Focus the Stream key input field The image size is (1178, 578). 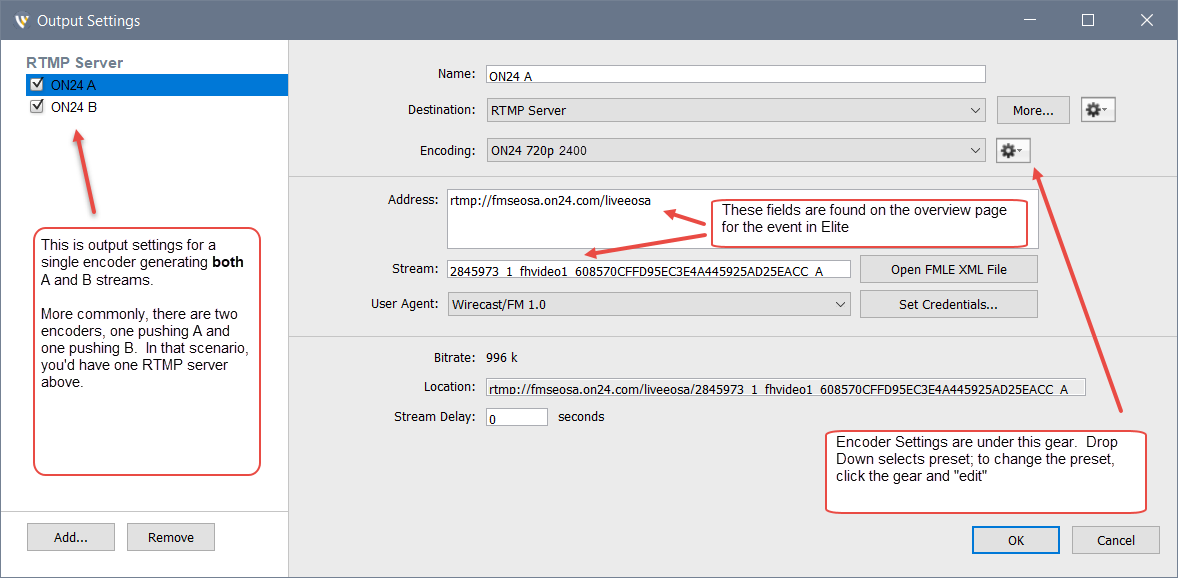coord(649,269)
